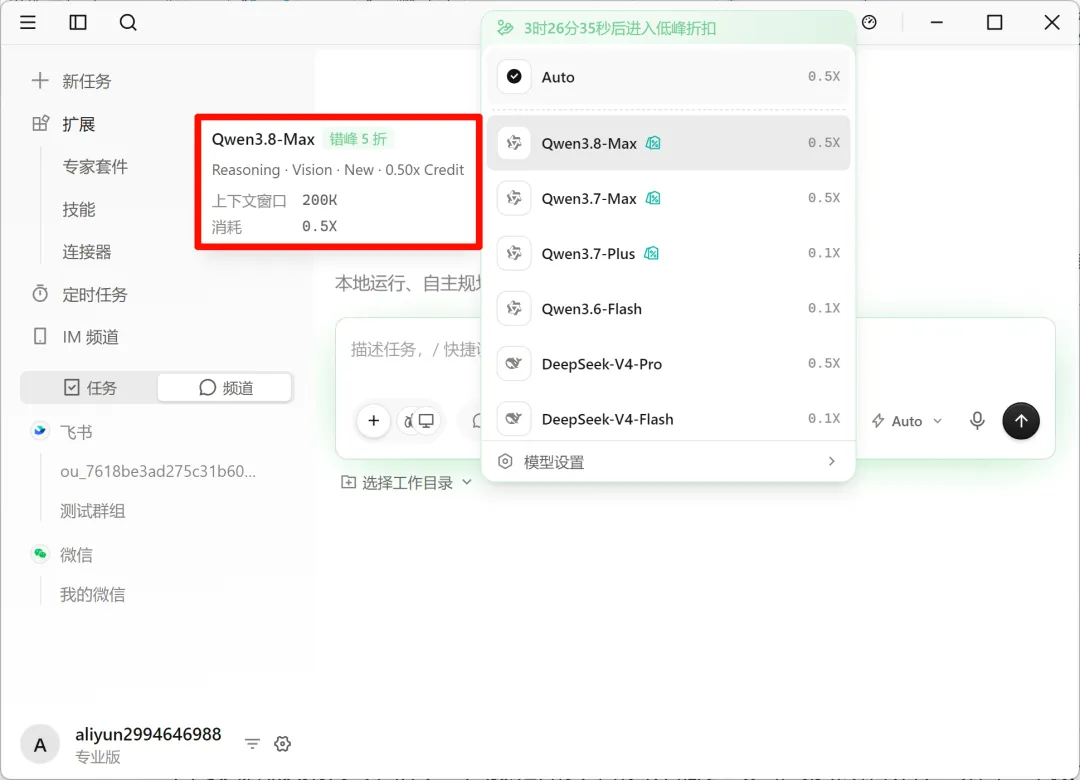Screen dimensions: 1080x780
Task: Open the hamburger menu icon
Action: point(28,23)
